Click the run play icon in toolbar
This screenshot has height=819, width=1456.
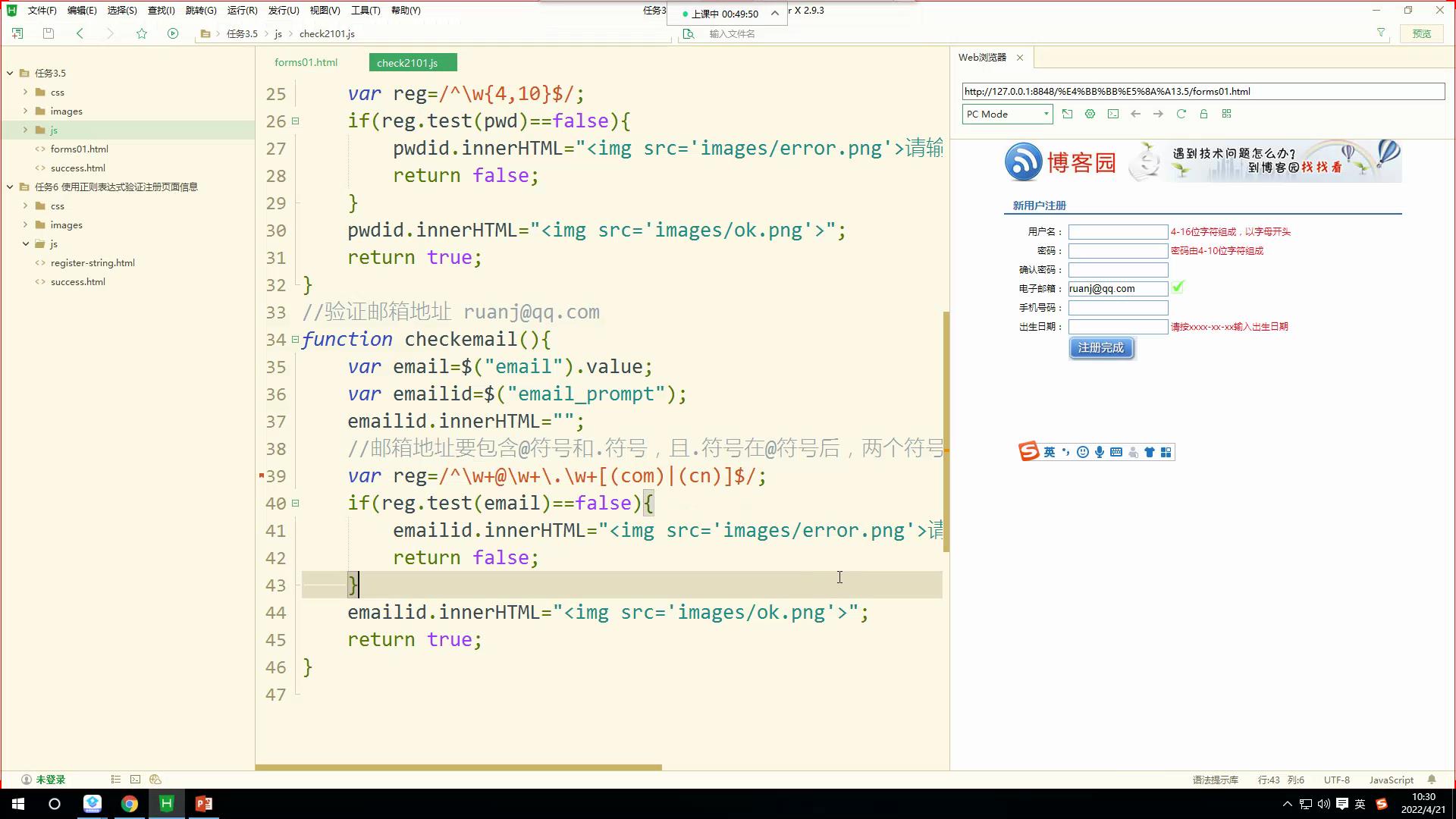(173, 33)
